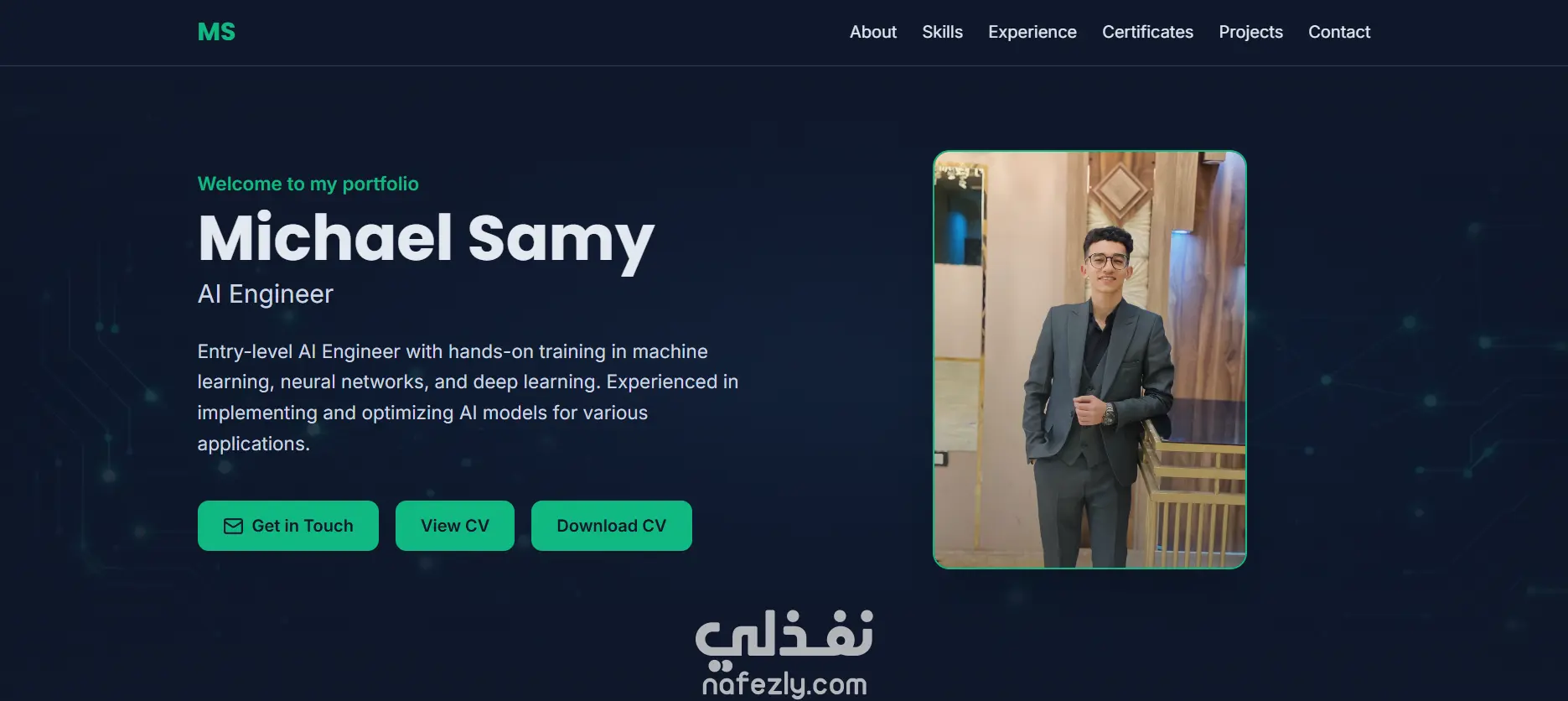Viewport: 1568px width, 701px height.
Task: Click the Download CV button
Action: pyautogui.click(x=612, y=526)
